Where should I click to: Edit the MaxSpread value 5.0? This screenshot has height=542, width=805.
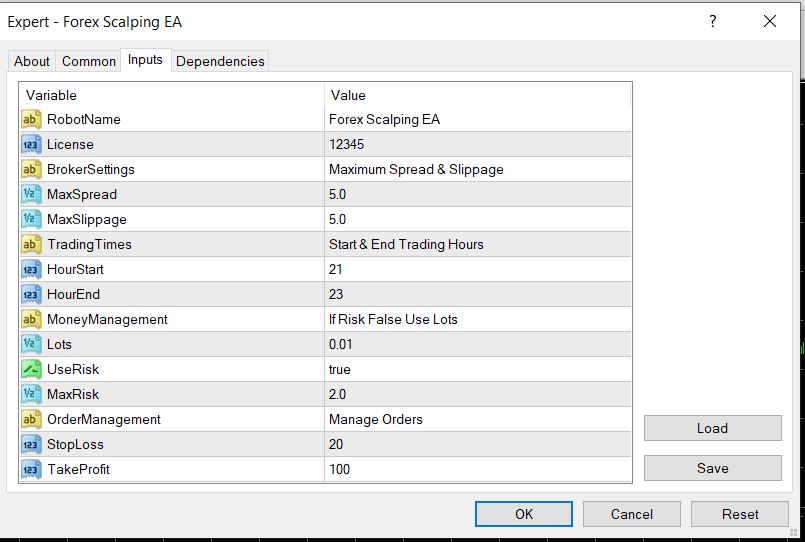(477, 195)
